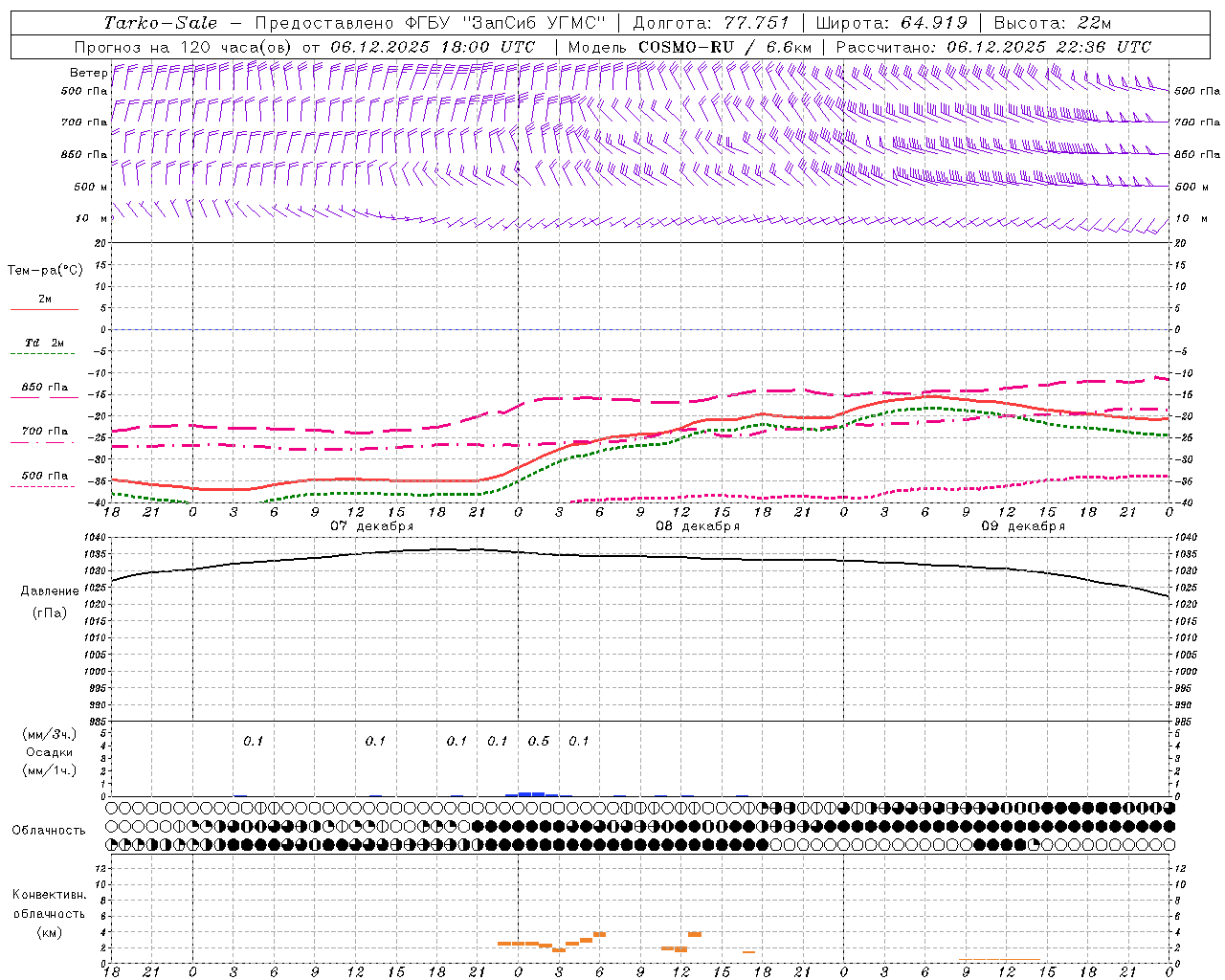The image size is (1225, 980).
Task: Click the forecast start time '06.12.2025 18:00 UTC'
Action: (x=433, y=47)
